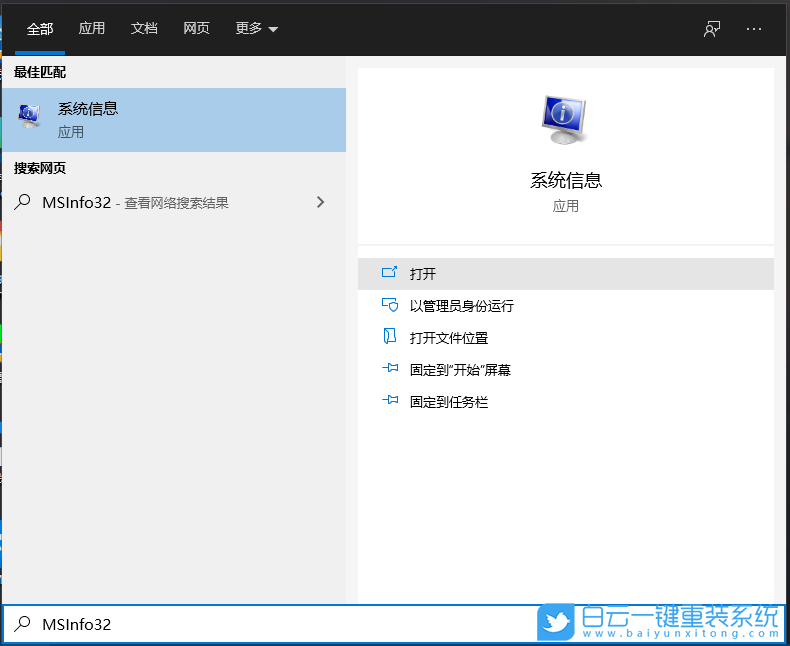Image resolution: width=790 pixels, height=646 pixels.
Task: Choose 固定到"开始"屏幕
Action: [566, 370]
